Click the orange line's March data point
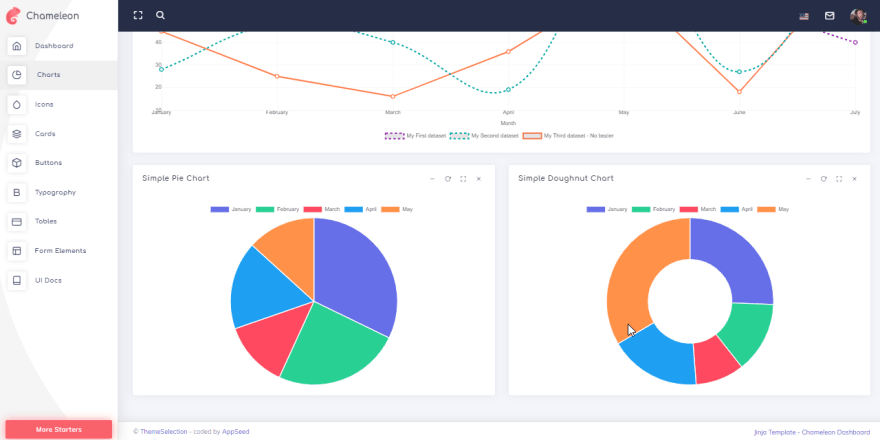This screenshot has height=440, width=880. click(x=393, y=97)
